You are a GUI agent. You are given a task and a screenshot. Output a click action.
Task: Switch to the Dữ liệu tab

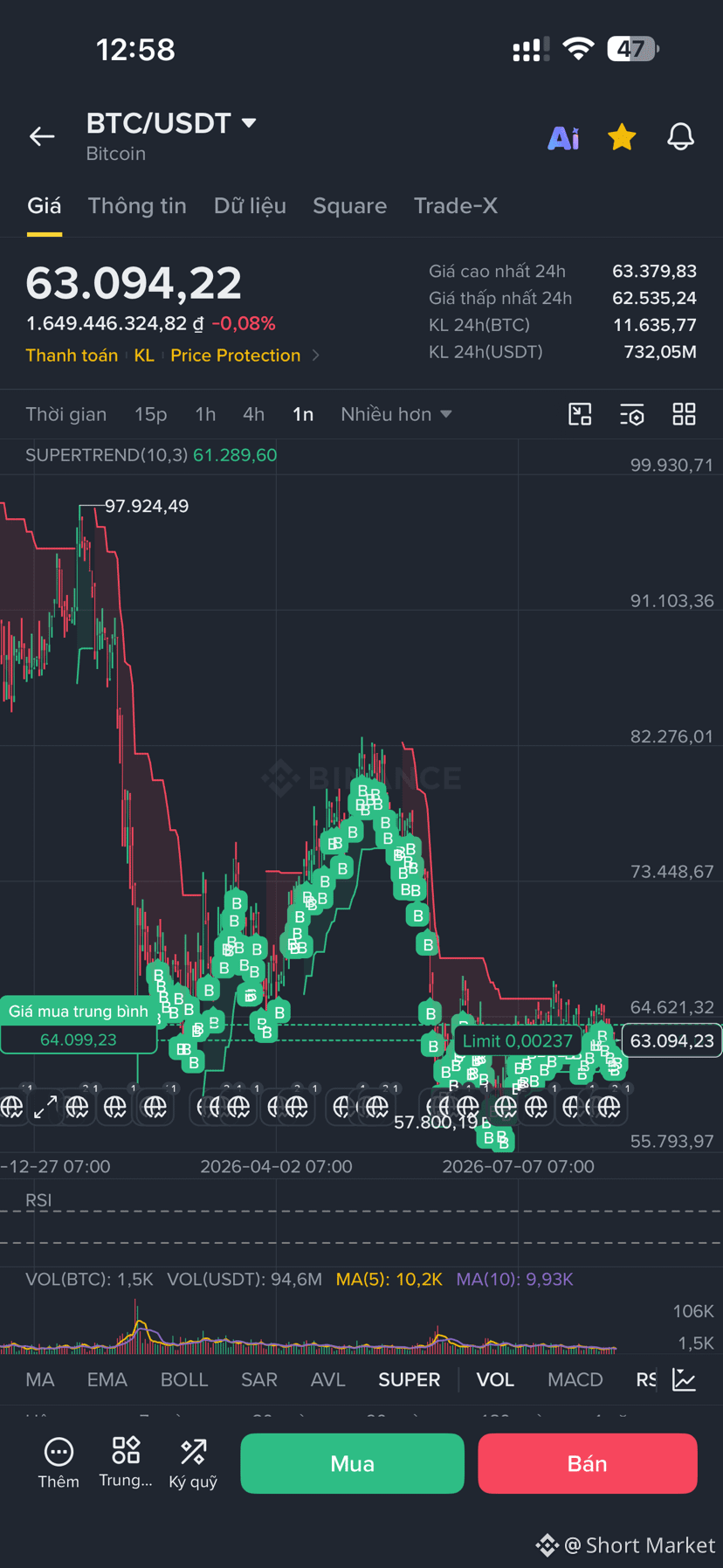pyautogui.click(x=250, y=206)
